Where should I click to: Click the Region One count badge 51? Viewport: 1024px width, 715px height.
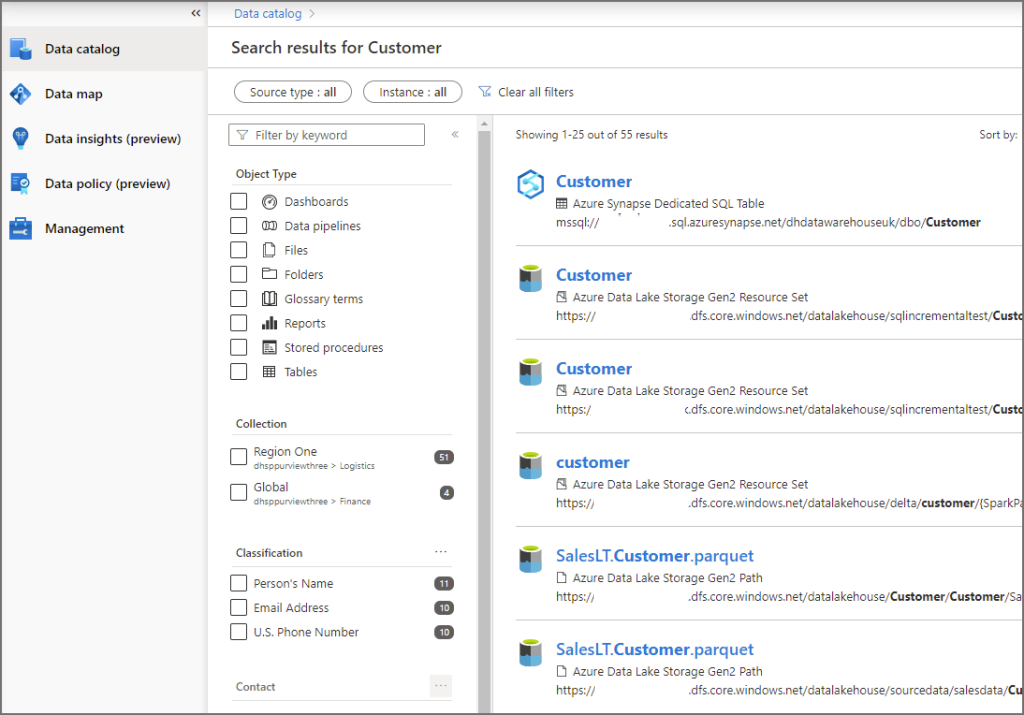click(444, 457)
